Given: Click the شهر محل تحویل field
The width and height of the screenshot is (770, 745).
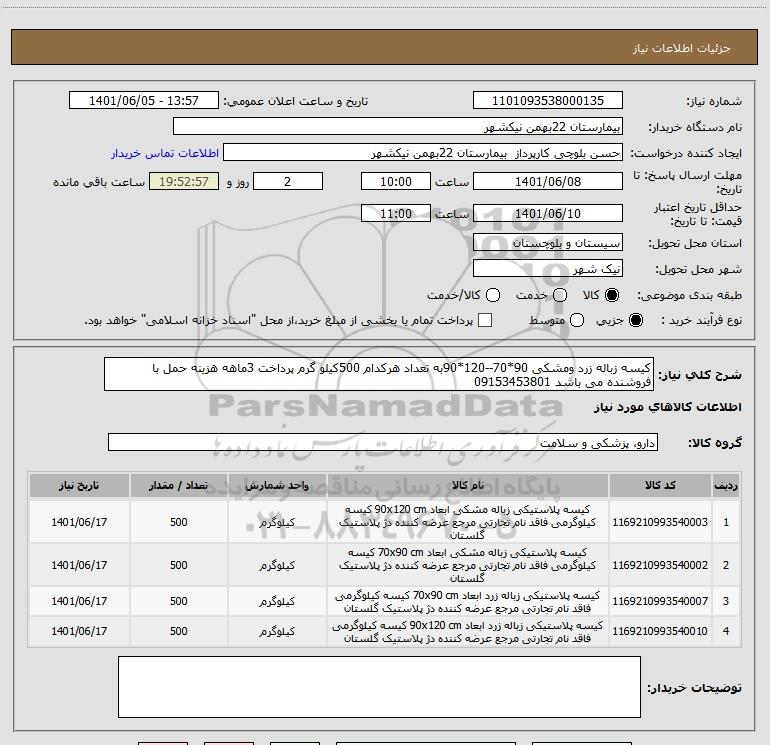Looking at the screenshot, I should point(547,269).
